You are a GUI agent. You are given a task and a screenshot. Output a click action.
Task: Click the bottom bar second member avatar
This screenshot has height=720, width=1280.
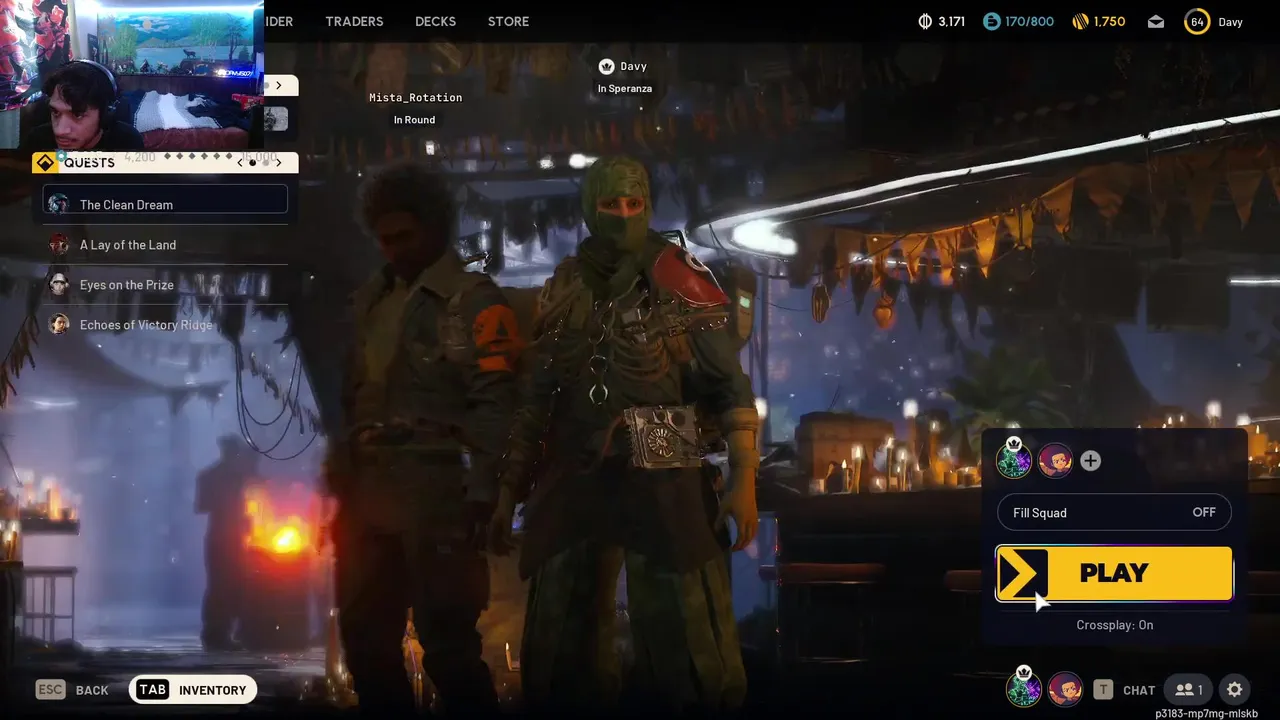[1065, 689]
